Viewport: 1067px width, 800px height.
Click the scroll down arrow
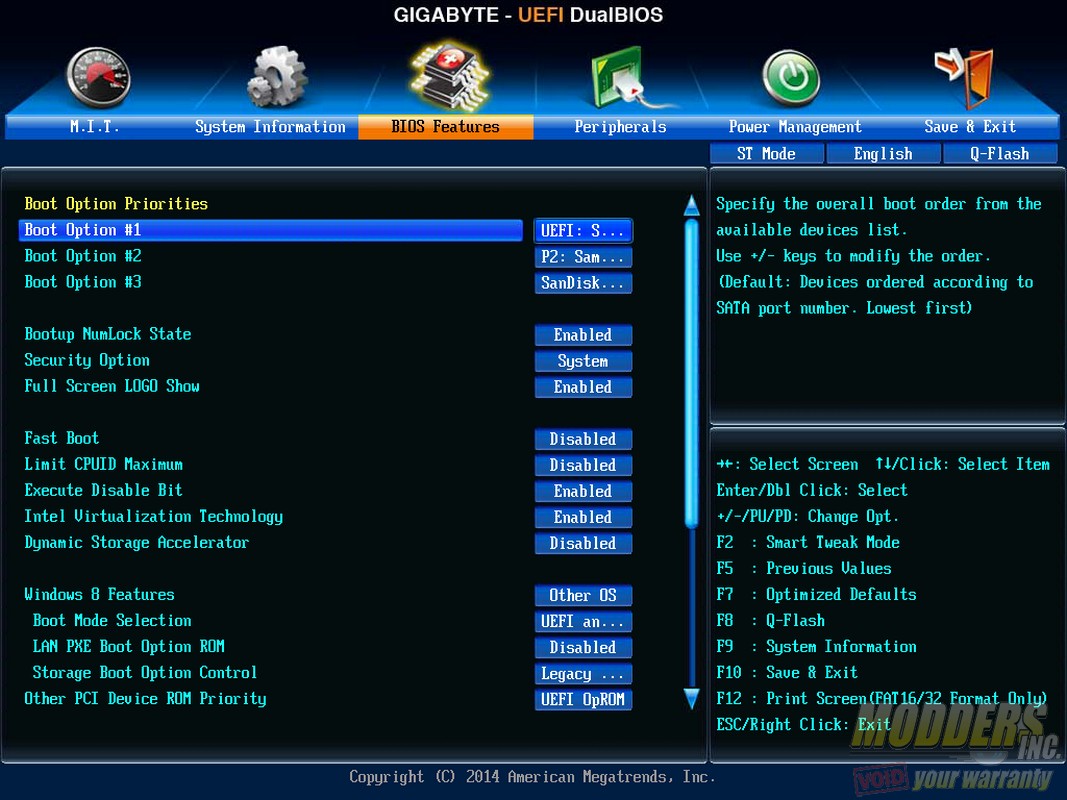[691, 699]
